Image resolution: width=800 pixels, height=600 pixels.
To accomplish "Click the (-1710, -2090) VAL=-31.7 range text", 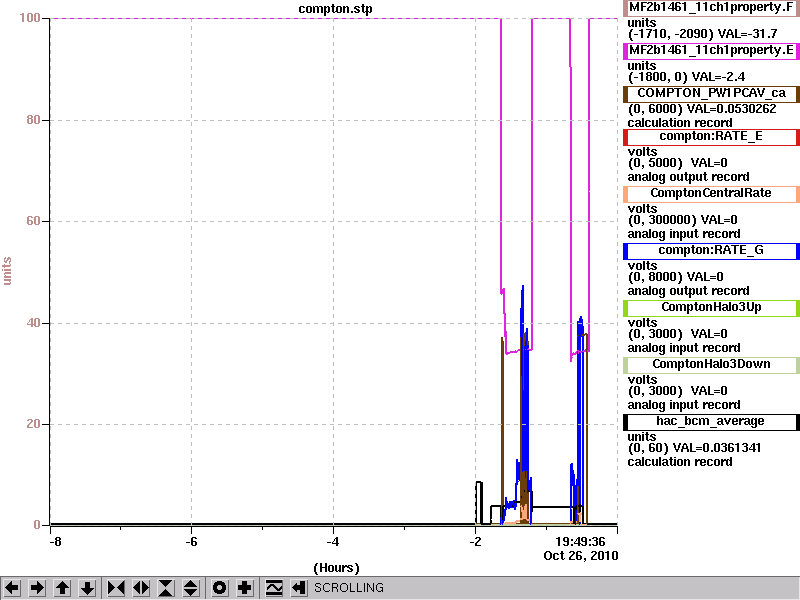I will click(x=702, y=34).
